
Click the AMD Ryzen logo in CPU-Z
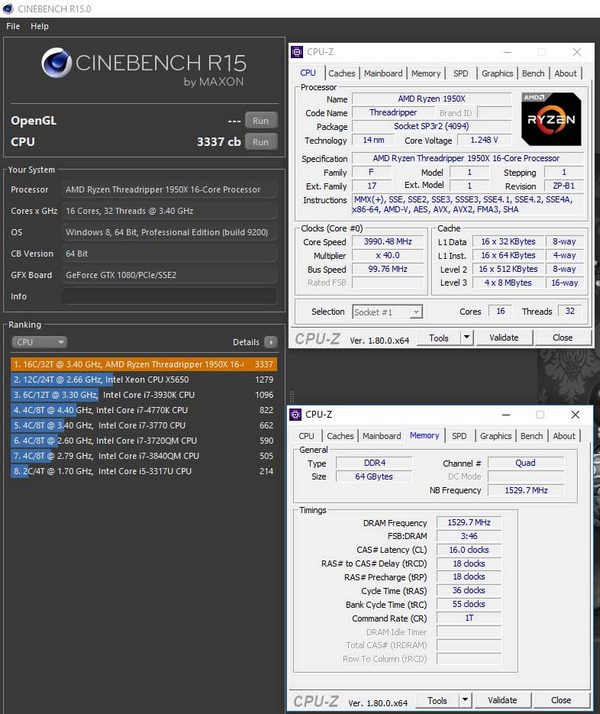click(551, 119)
